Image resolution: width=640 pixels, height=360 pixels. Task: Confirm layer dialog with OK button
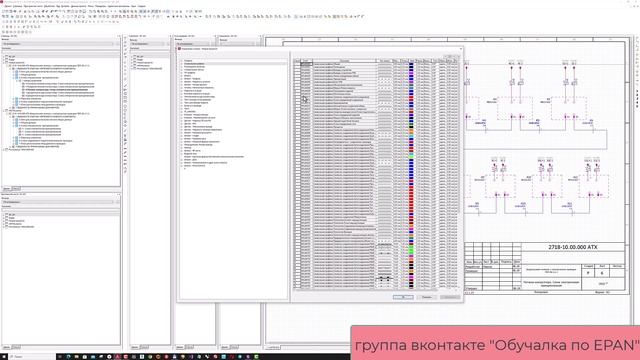pos(403,297)
